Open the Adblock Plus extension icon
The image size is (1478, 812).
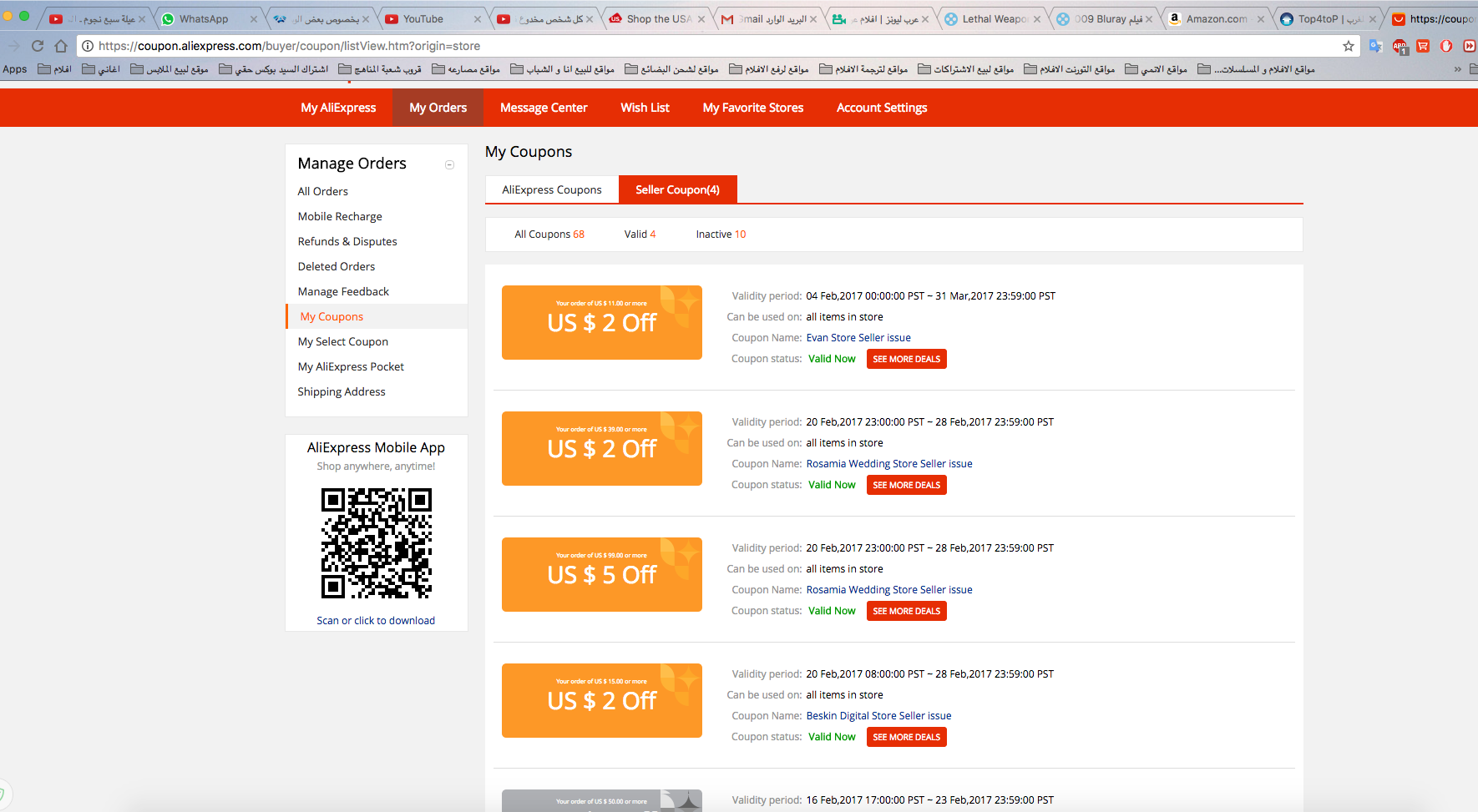tap(1400, 46)
